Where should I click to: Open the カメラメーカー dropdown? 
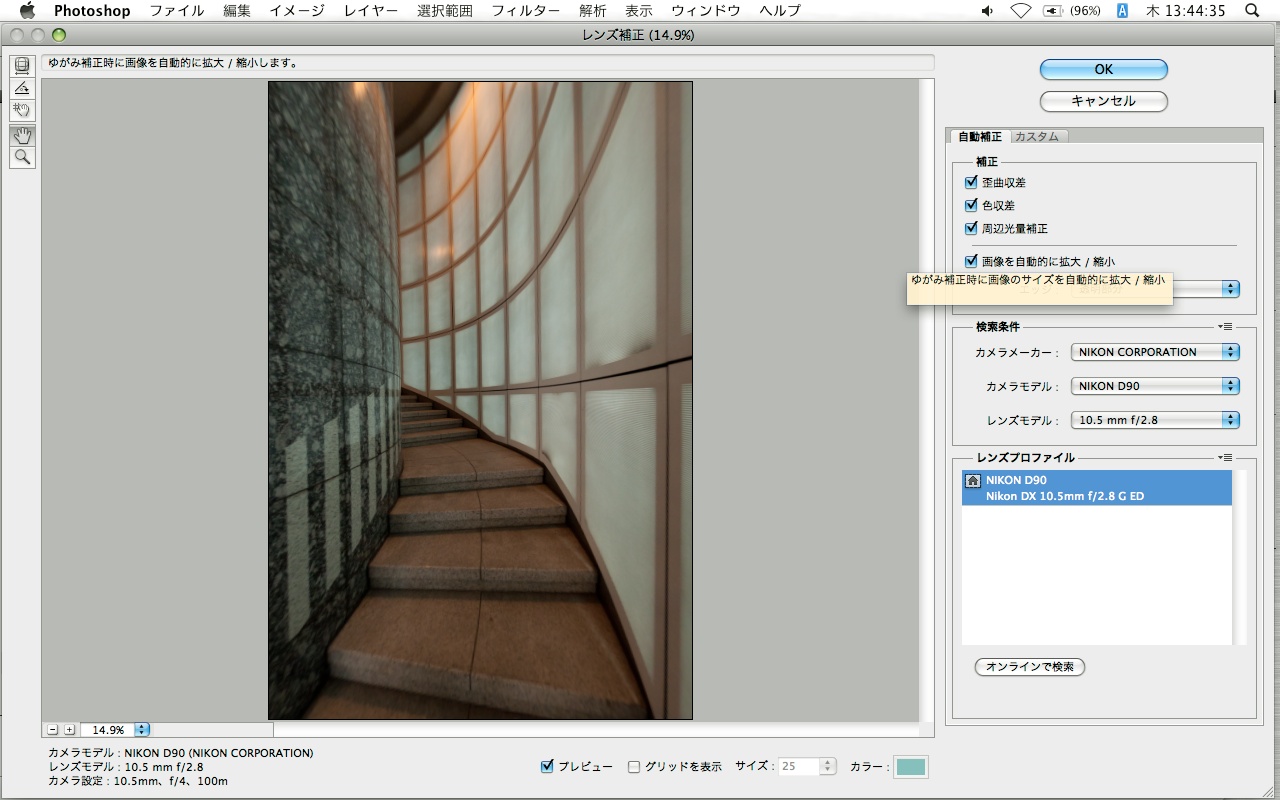pos(1154,352)
